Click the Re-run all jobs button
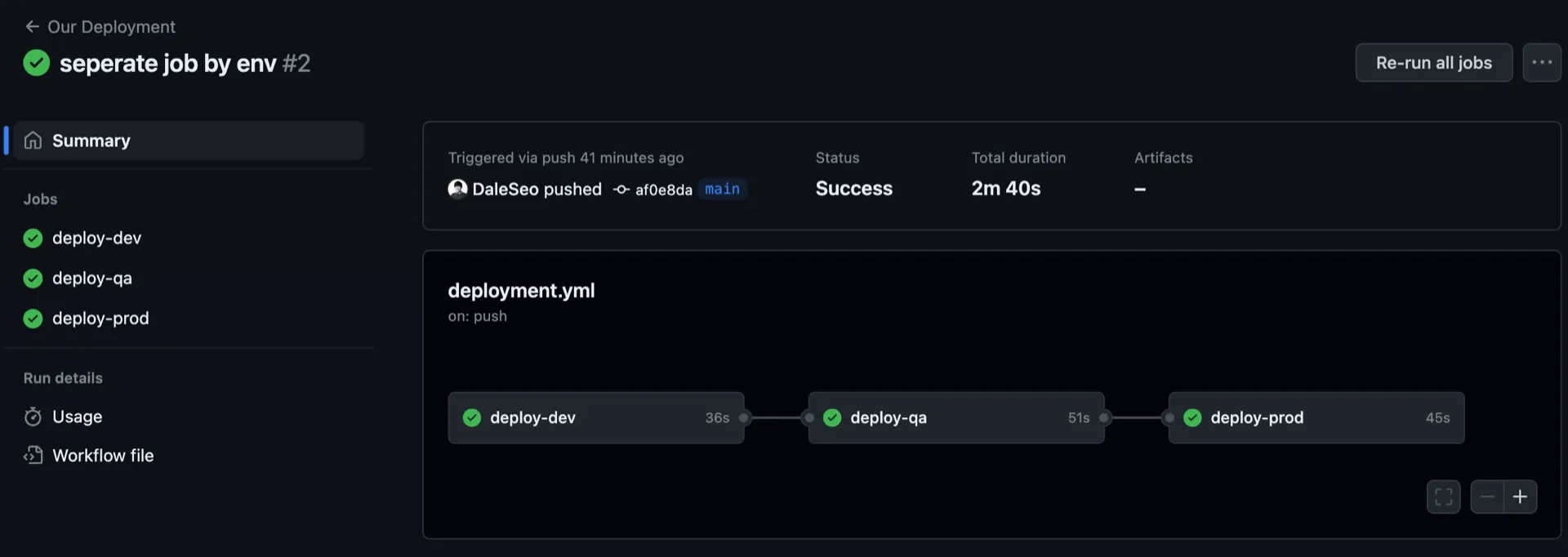 tap(1433, 63)
